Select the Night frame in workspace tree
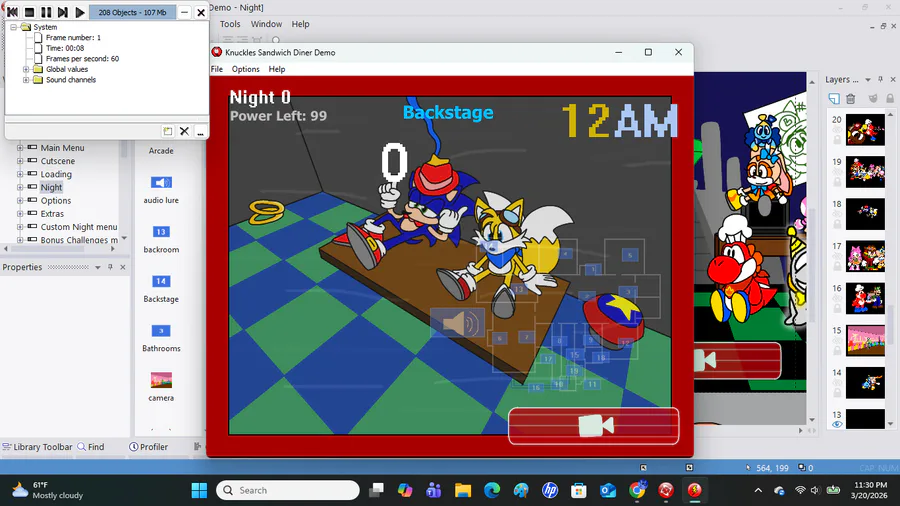The width and height of the screenshot is (900, 506). point(51,187)
